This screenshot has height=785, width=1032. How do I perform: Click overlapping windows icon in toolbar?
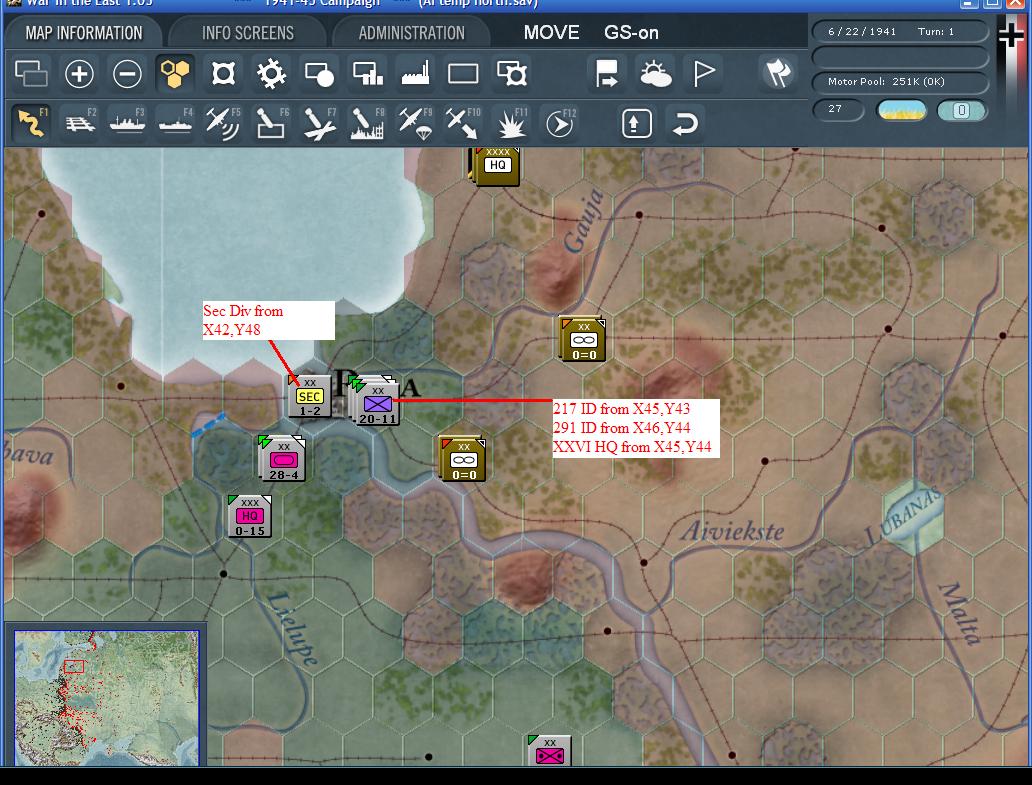tap(31, 73)
